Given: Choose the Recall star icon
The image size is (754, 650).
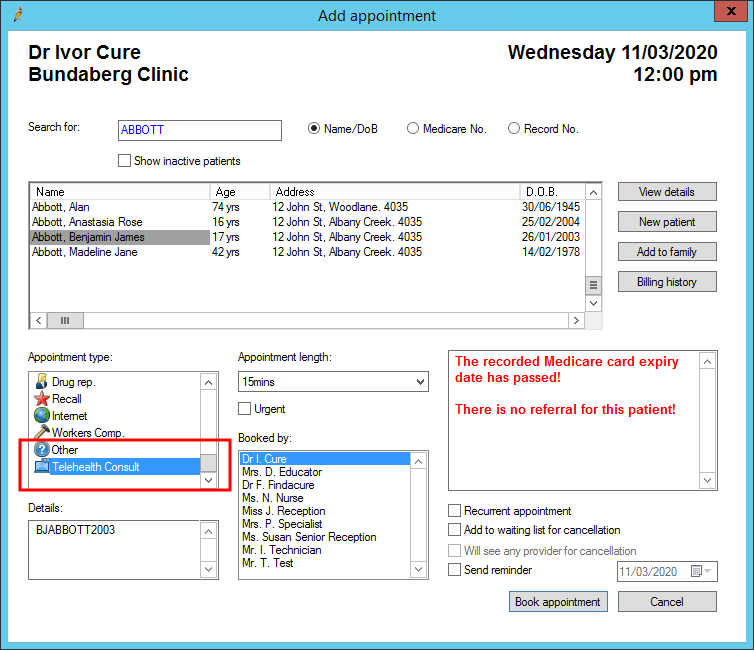Looking at the screenshot, I should pyautogui.click(x=42, y=399).
